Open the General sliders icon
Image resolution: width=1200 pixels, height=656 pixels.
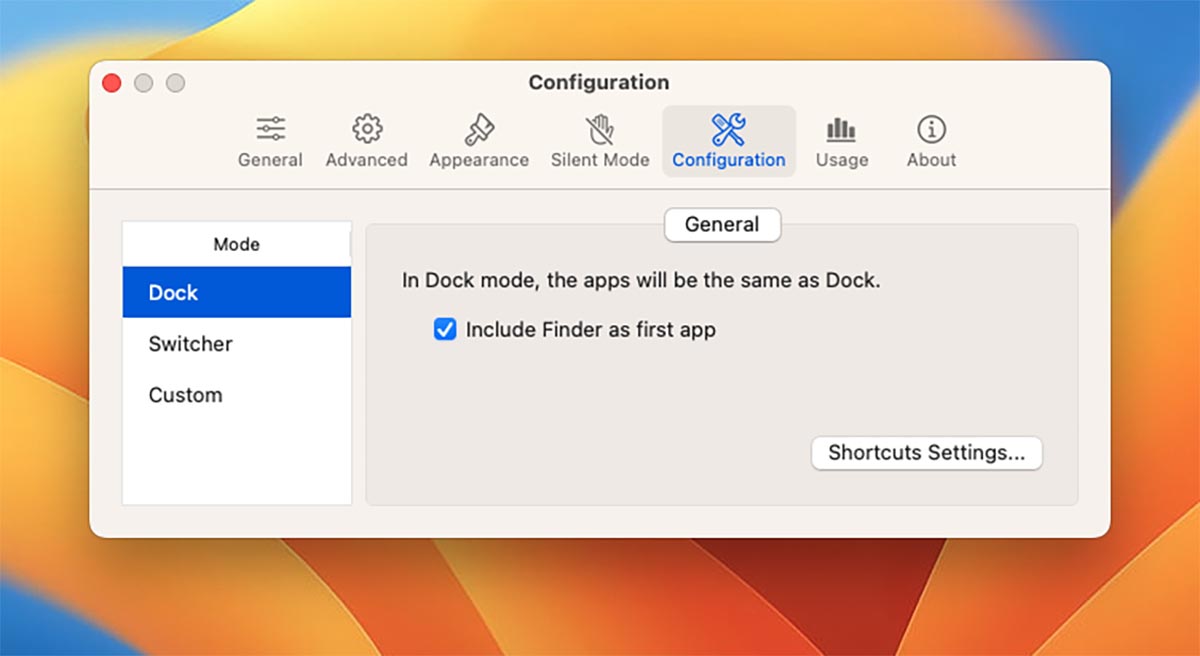[270, 129]
